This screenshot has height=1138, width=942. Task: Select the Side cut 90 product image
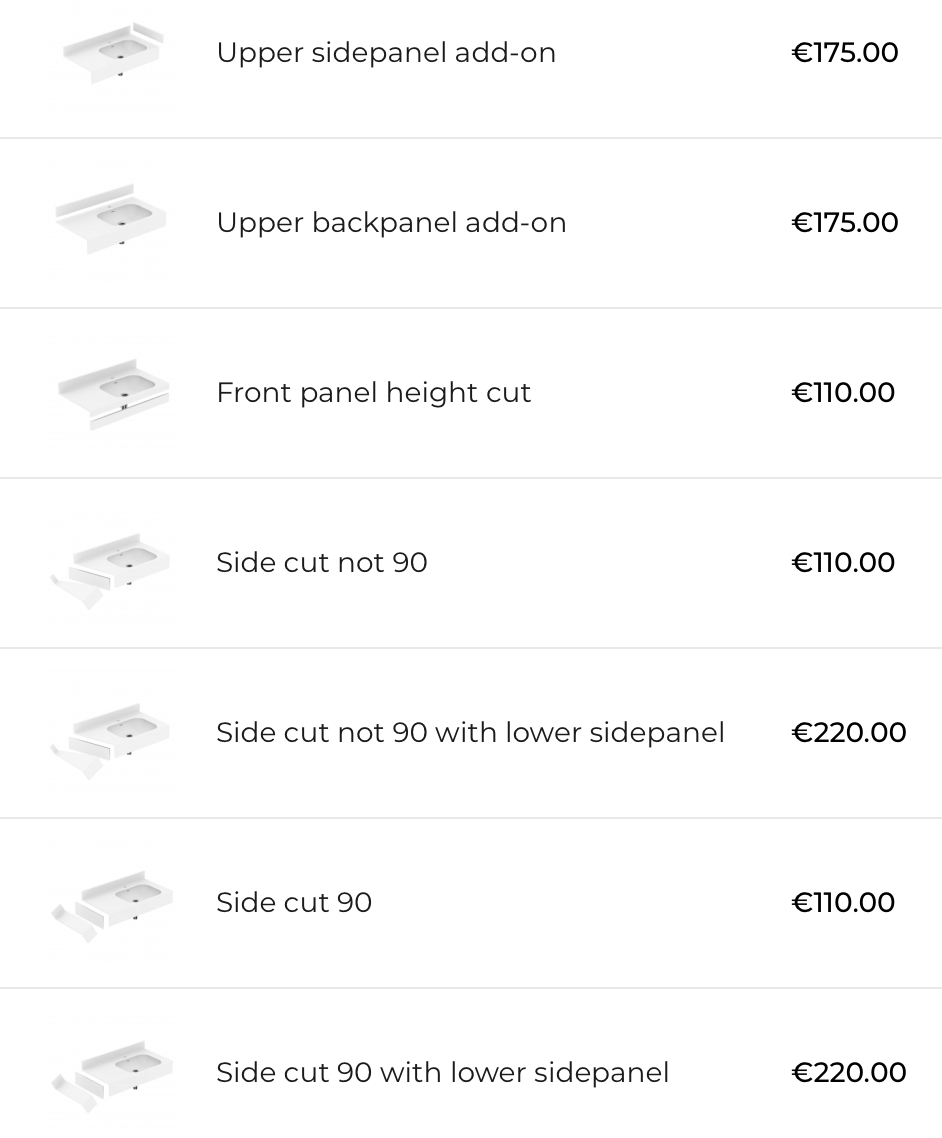[x=112, y=903]
